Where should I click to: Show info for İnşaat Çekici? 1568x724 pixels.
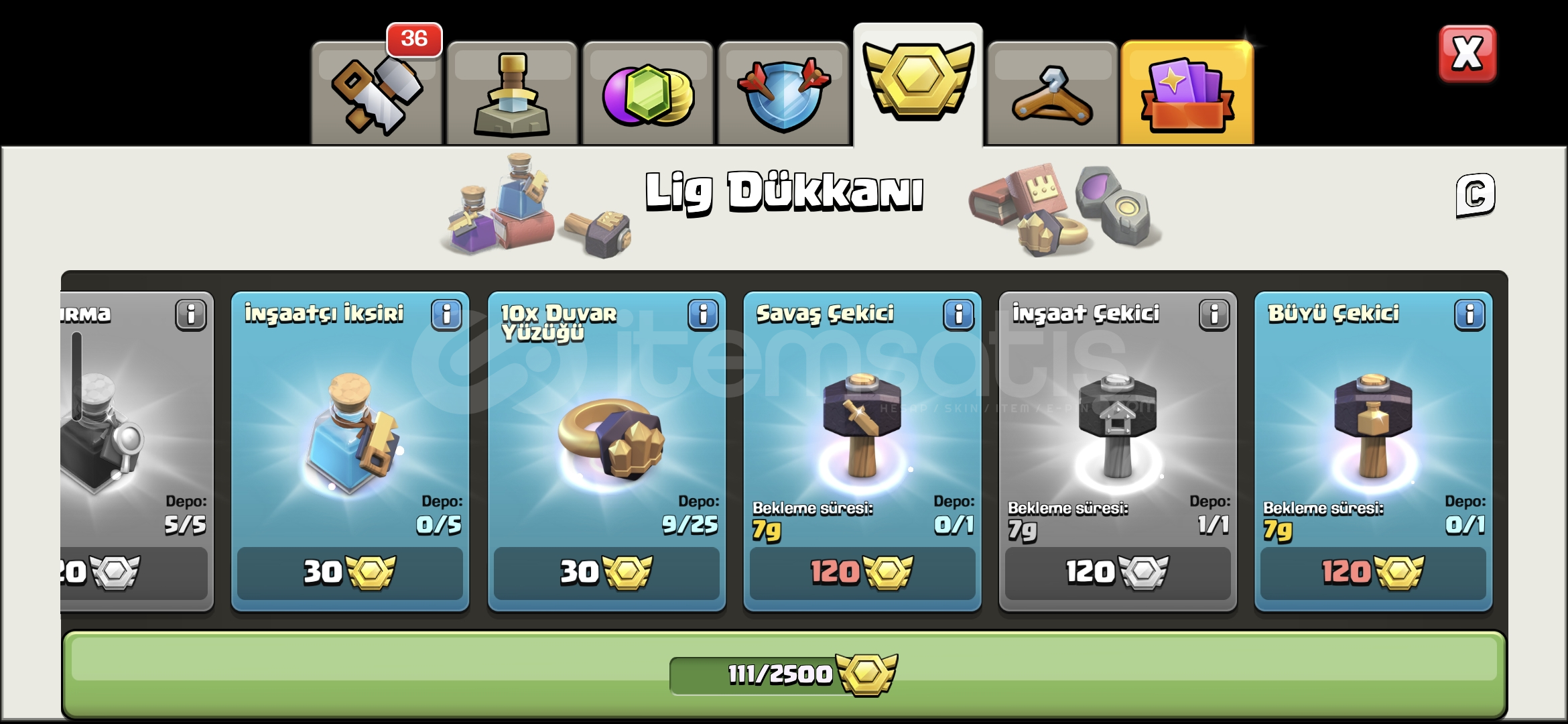coord(1214,314)
